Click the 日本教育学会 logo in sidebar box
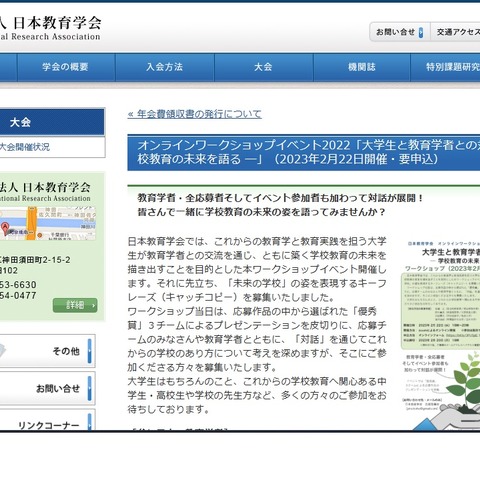This screenshot has width=480, height=480. 45,191
